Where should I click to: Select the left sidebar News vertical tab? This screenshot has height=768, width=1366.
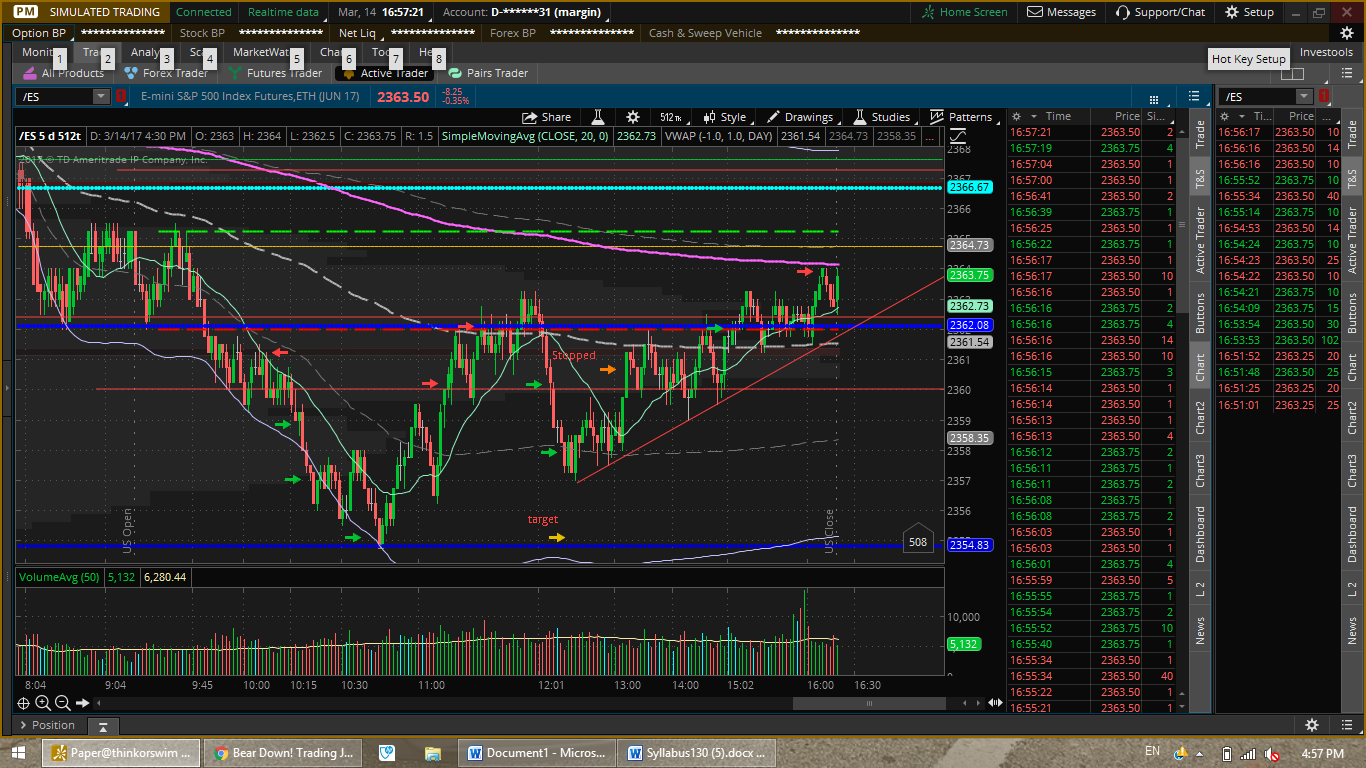1201,630
